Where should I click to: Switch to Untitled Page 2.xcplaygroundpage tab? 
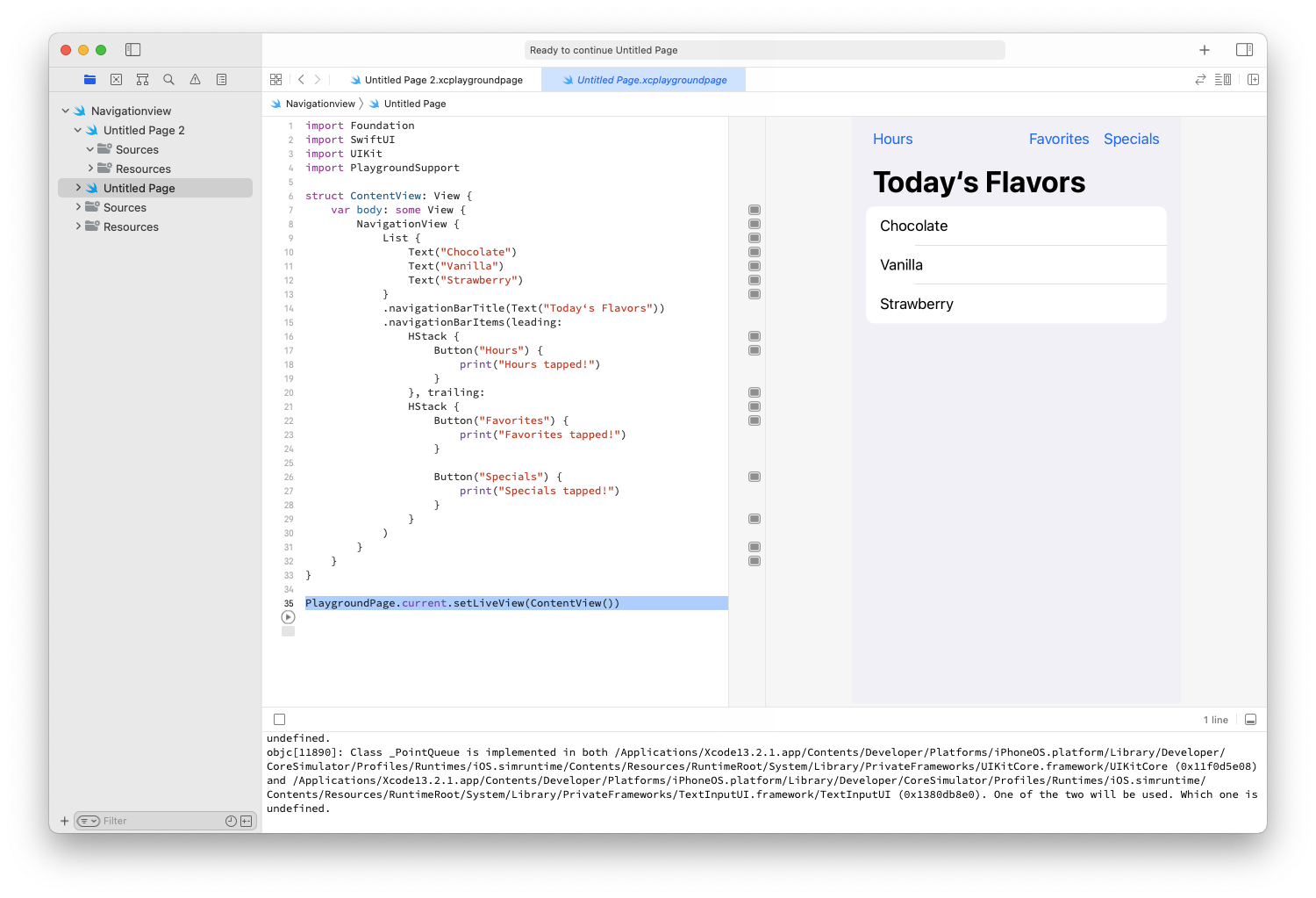443,80
